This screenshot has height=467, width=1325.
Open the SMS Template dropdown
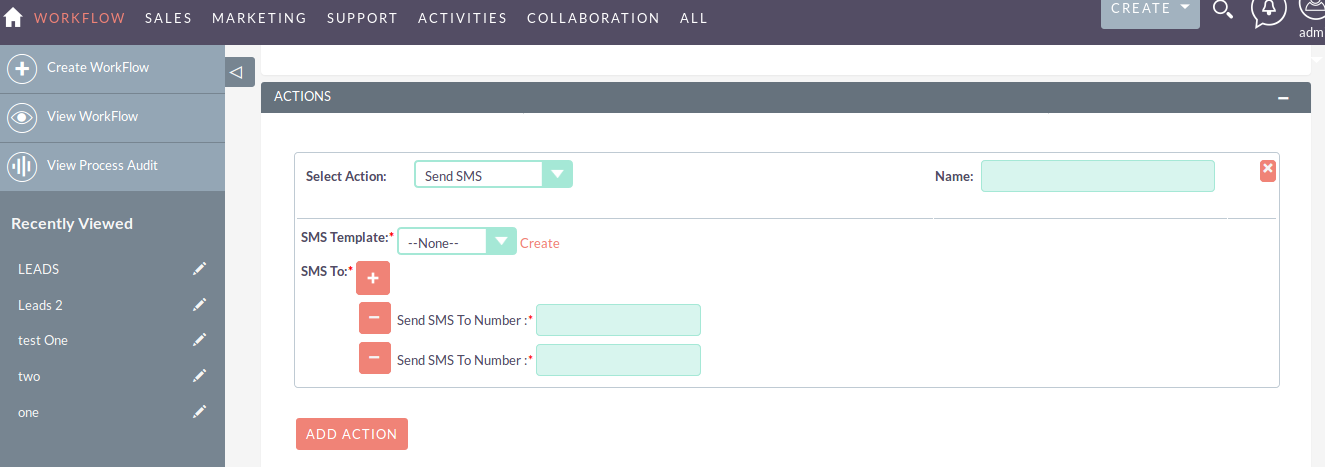tap(457, 242)
